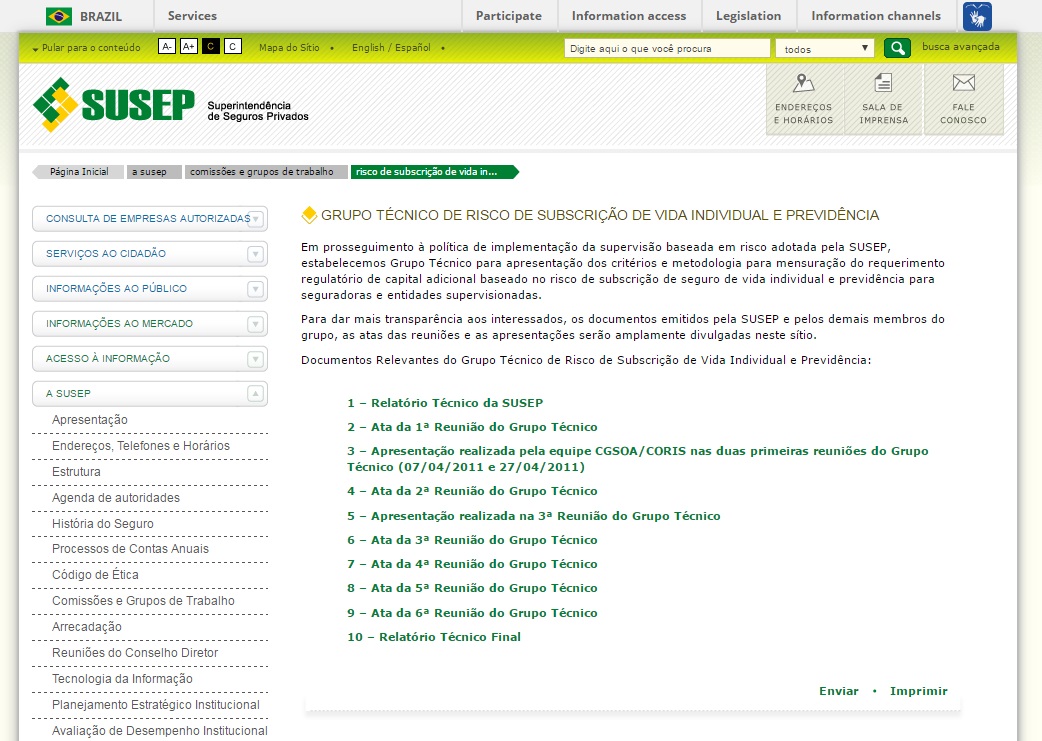Image resolution: width=1042 pixels, height=741 pixels.
Task: Open Information access top menu
Action: point(629,16)
